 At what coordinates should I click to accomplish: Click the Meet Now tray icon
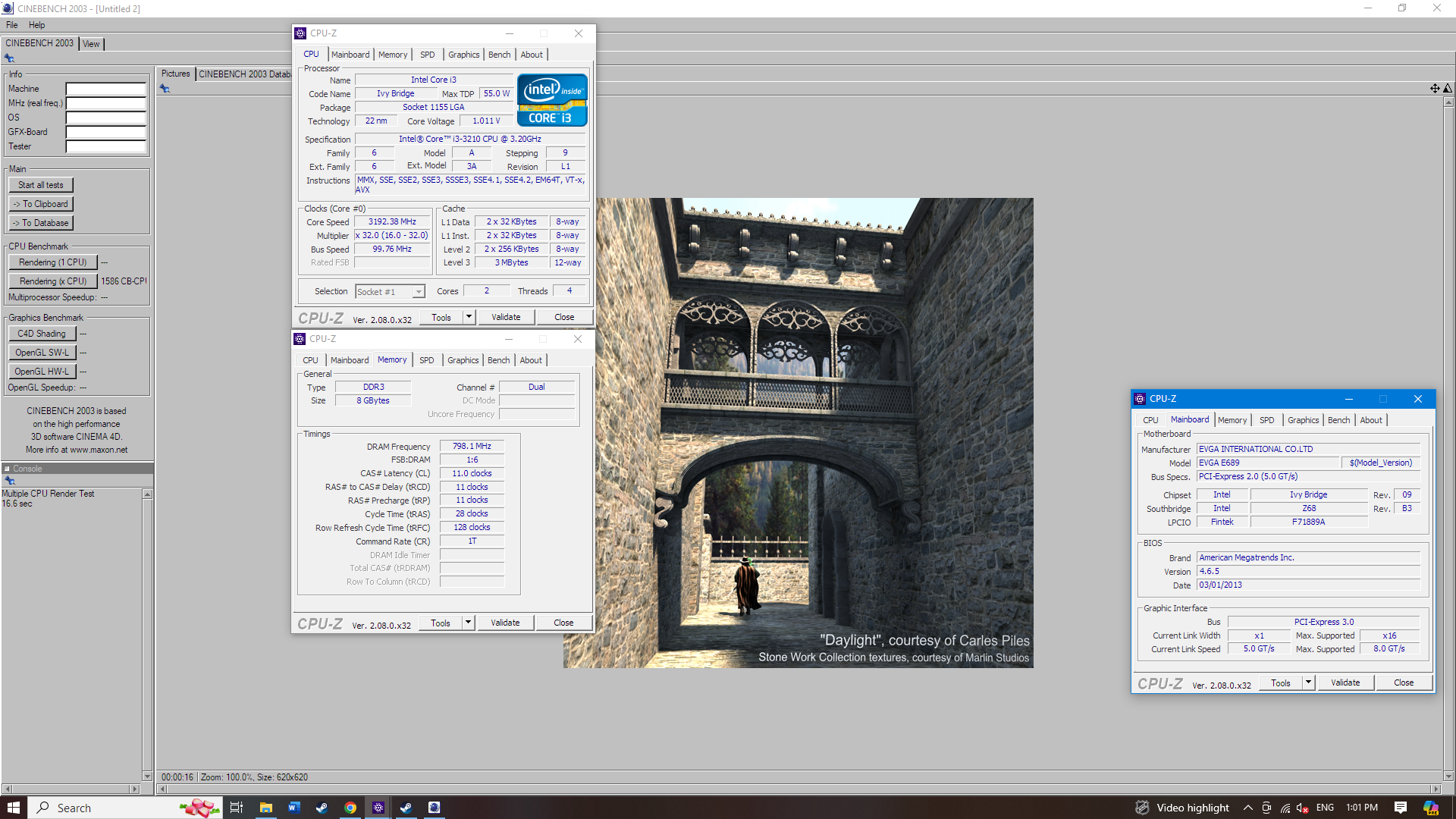pos(1266,808)
